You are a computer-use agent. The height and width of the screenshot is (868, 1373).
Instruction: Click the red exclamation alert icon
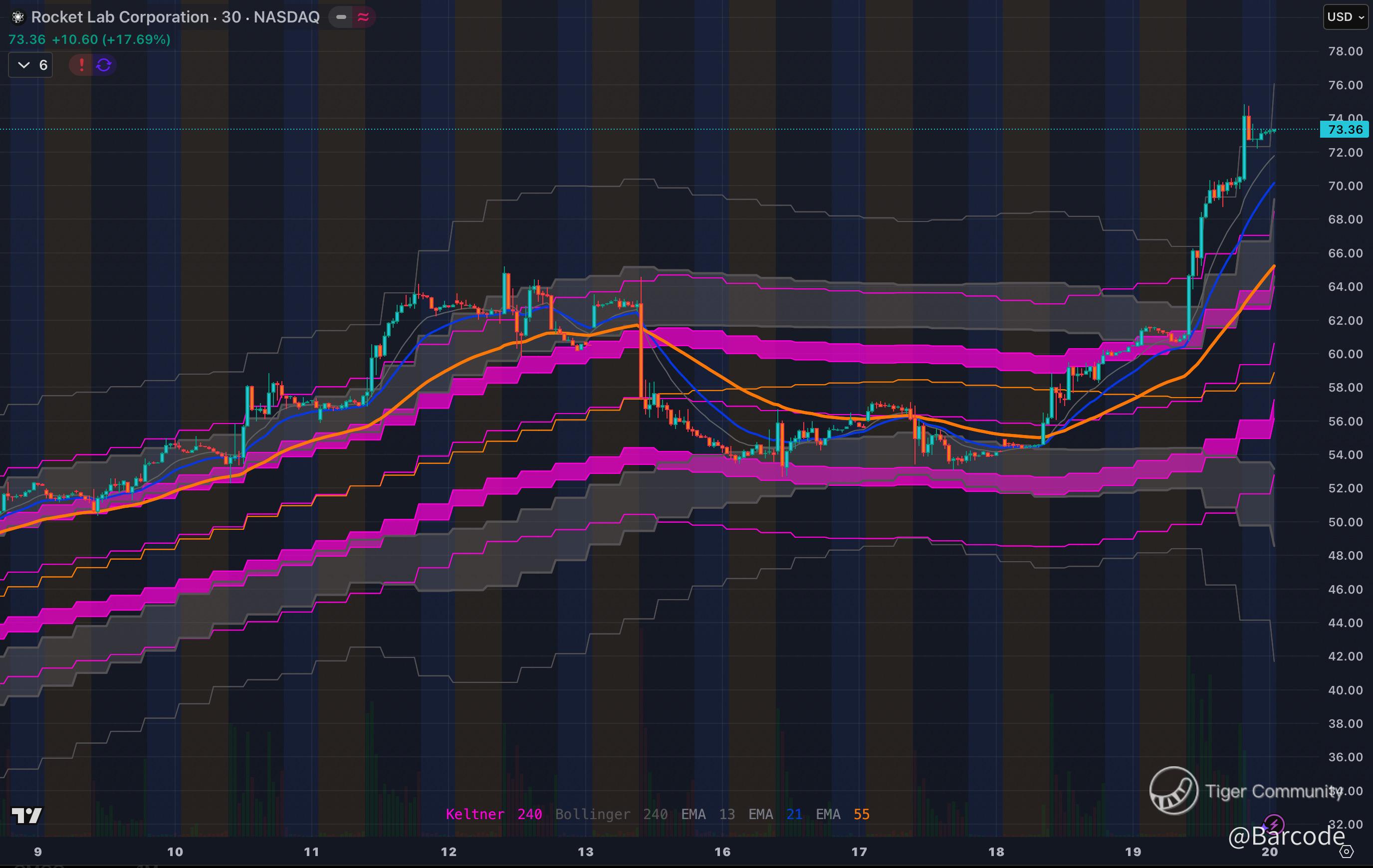[x=81, y=65]
